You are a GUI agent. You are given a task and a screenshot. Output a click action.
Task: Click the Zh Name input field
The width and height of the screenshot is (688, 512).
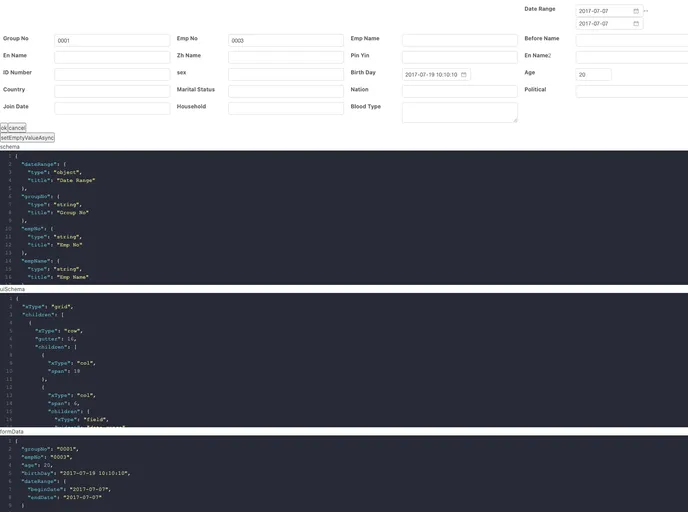(x=286, y=57)
